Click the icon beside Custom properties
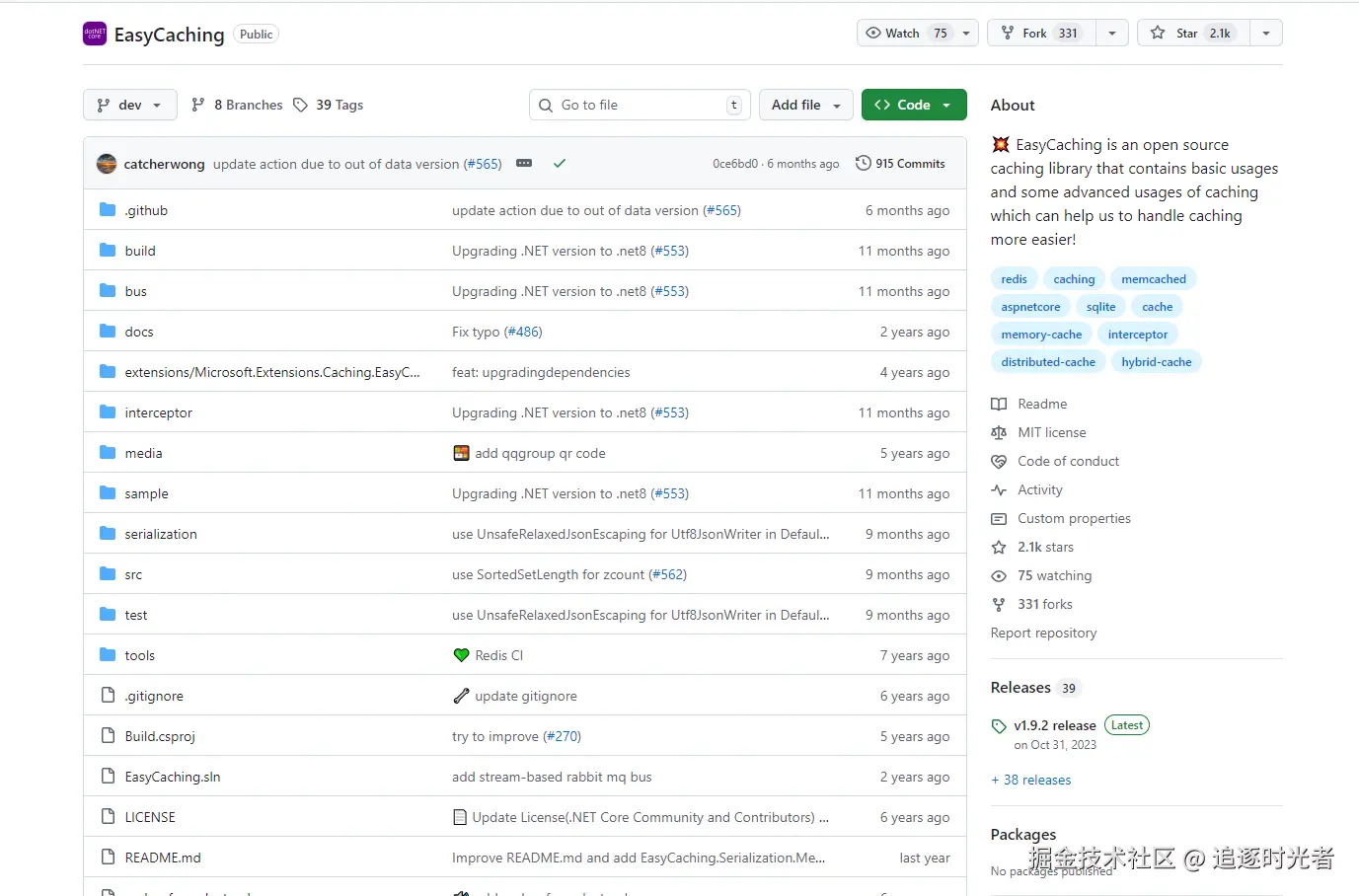 coord(999,518)
